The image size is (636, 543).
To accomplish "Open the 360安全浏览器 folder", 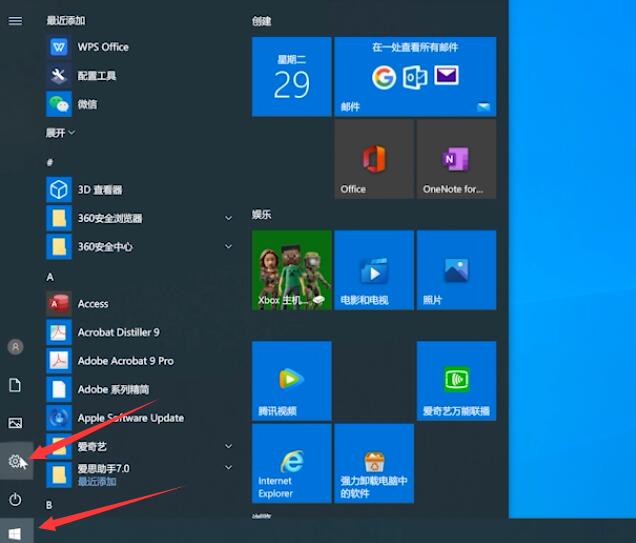I will click(x=140, y=218).
